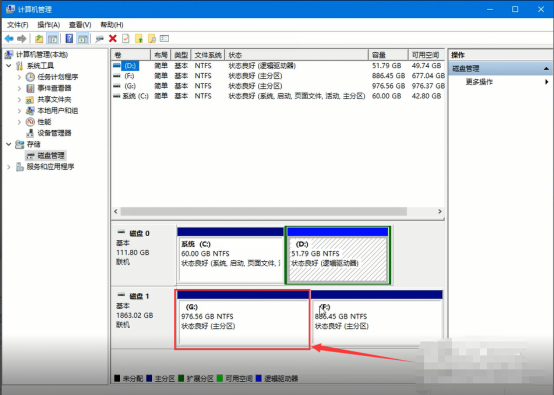Expand the 任务计划程序 tree node
This screenshot has width=554, height=395.
point(19,77)
